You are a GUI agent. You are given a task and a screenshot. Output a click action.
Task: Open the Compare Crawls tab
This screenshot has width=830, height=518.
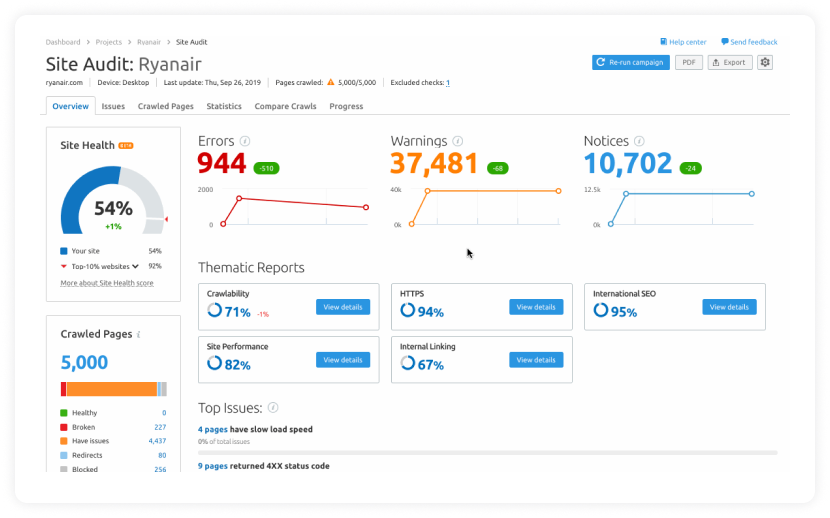click(x=285, y=106)
